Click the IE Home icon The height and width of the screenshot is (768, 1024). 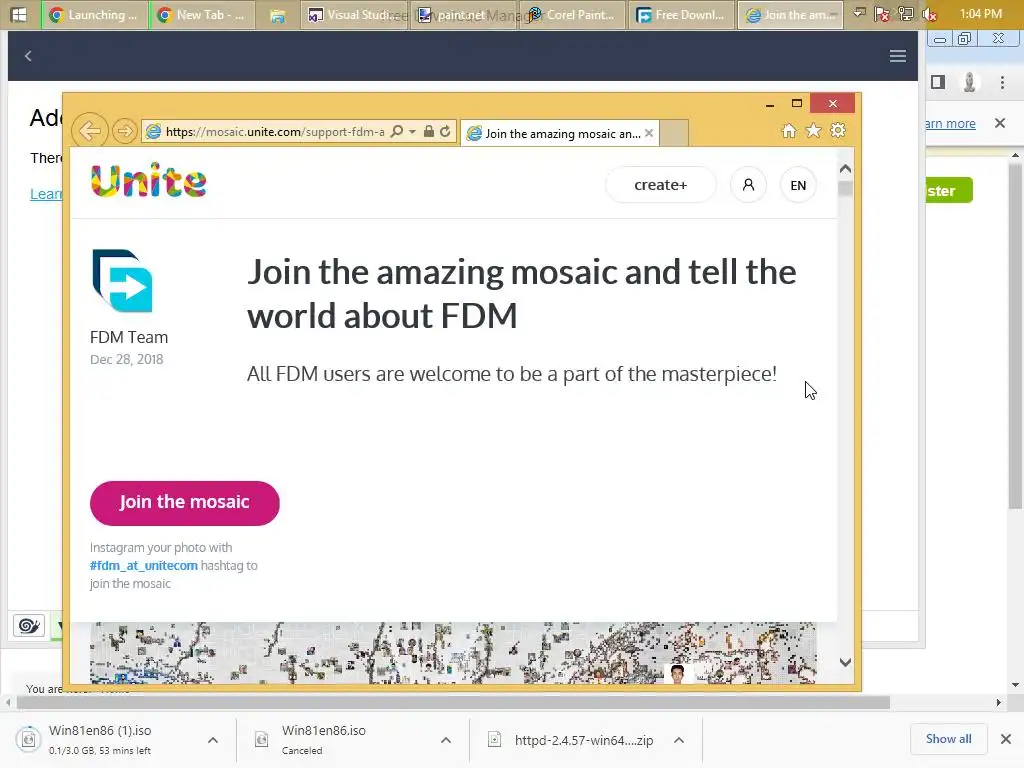click(789, 131)
